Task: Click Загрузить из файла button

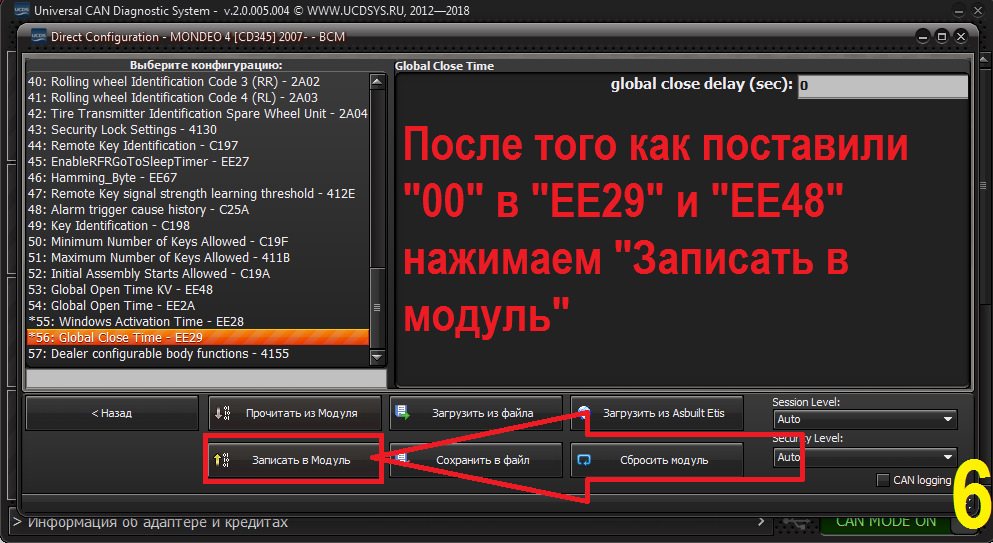Action: click(x=476, y=413)
